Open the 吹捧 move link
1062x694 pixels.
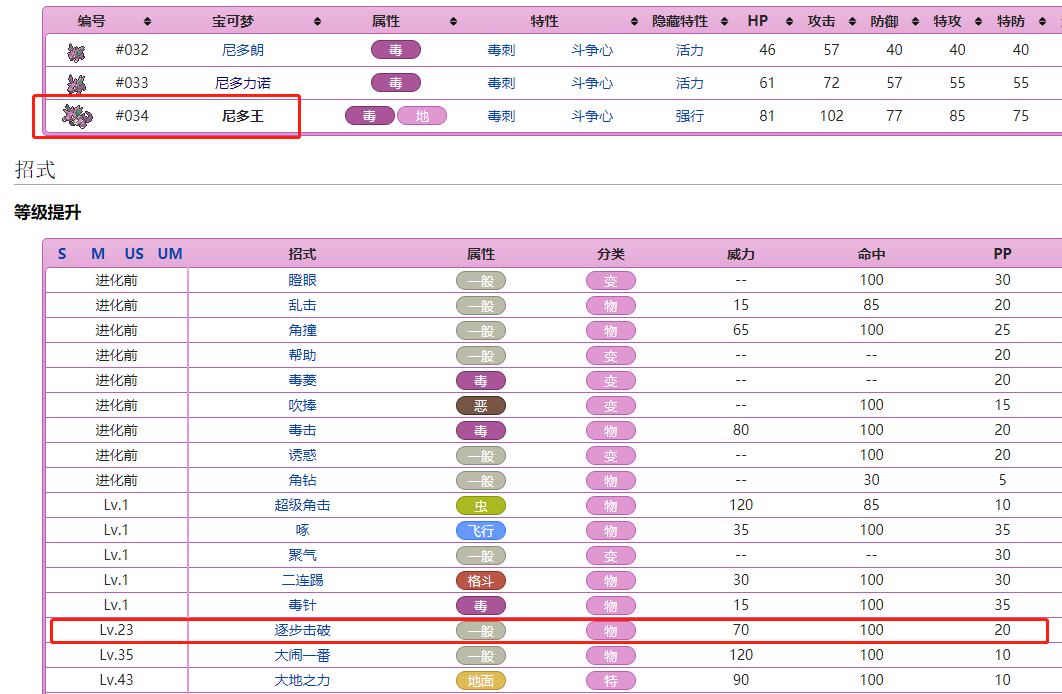[302, 406]
